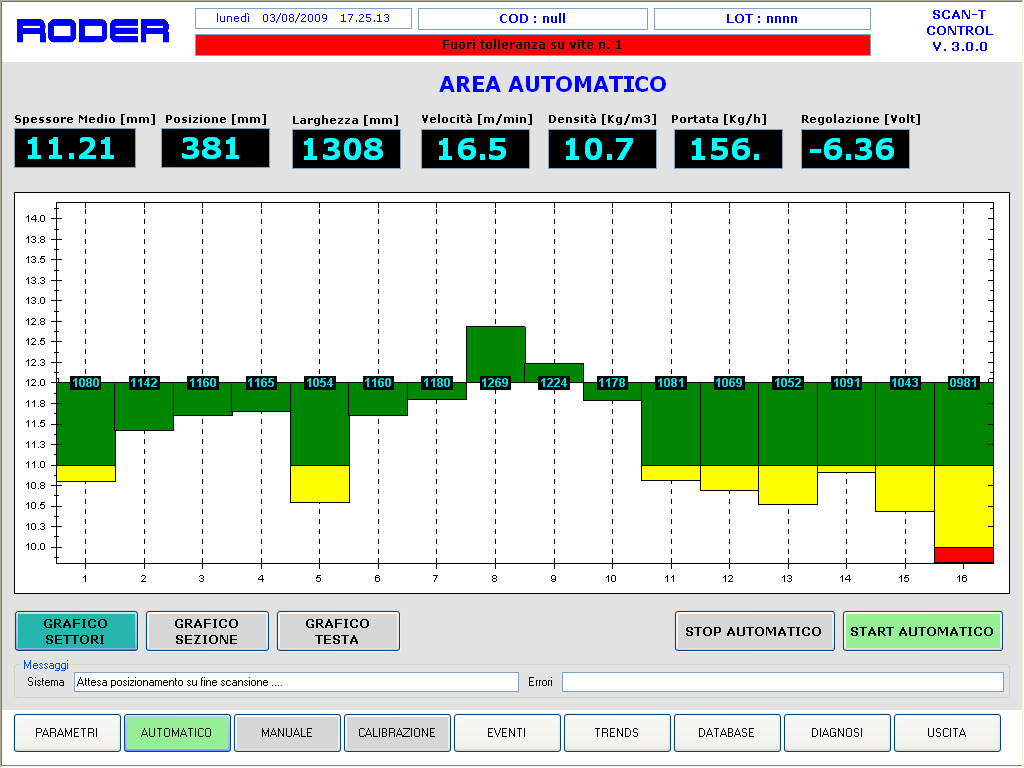Viewport: 1024px width, 768px height.
Task: Switch to the GRAFICO SEZIONE view
Action: click(207, 631)
